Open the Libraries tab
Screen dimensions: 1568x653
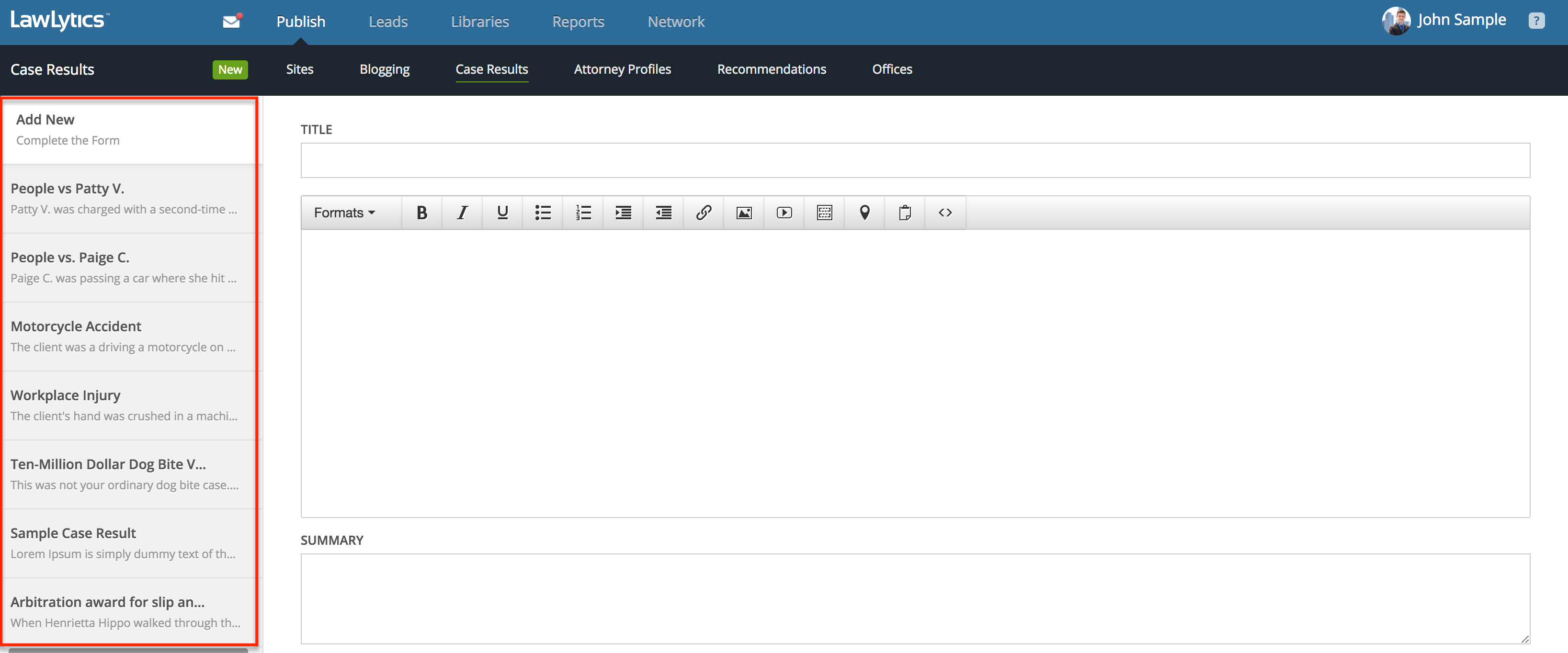pos(480,22)
